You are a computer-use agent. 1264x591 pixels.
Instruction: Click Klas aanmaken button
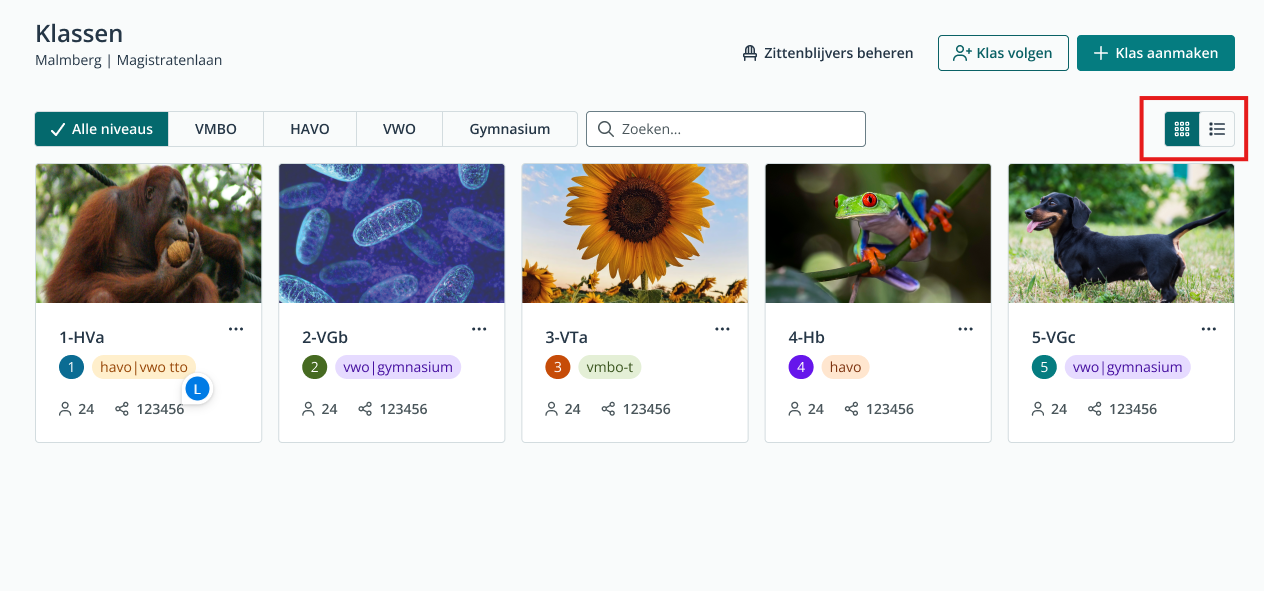(x=1156, y=53)
